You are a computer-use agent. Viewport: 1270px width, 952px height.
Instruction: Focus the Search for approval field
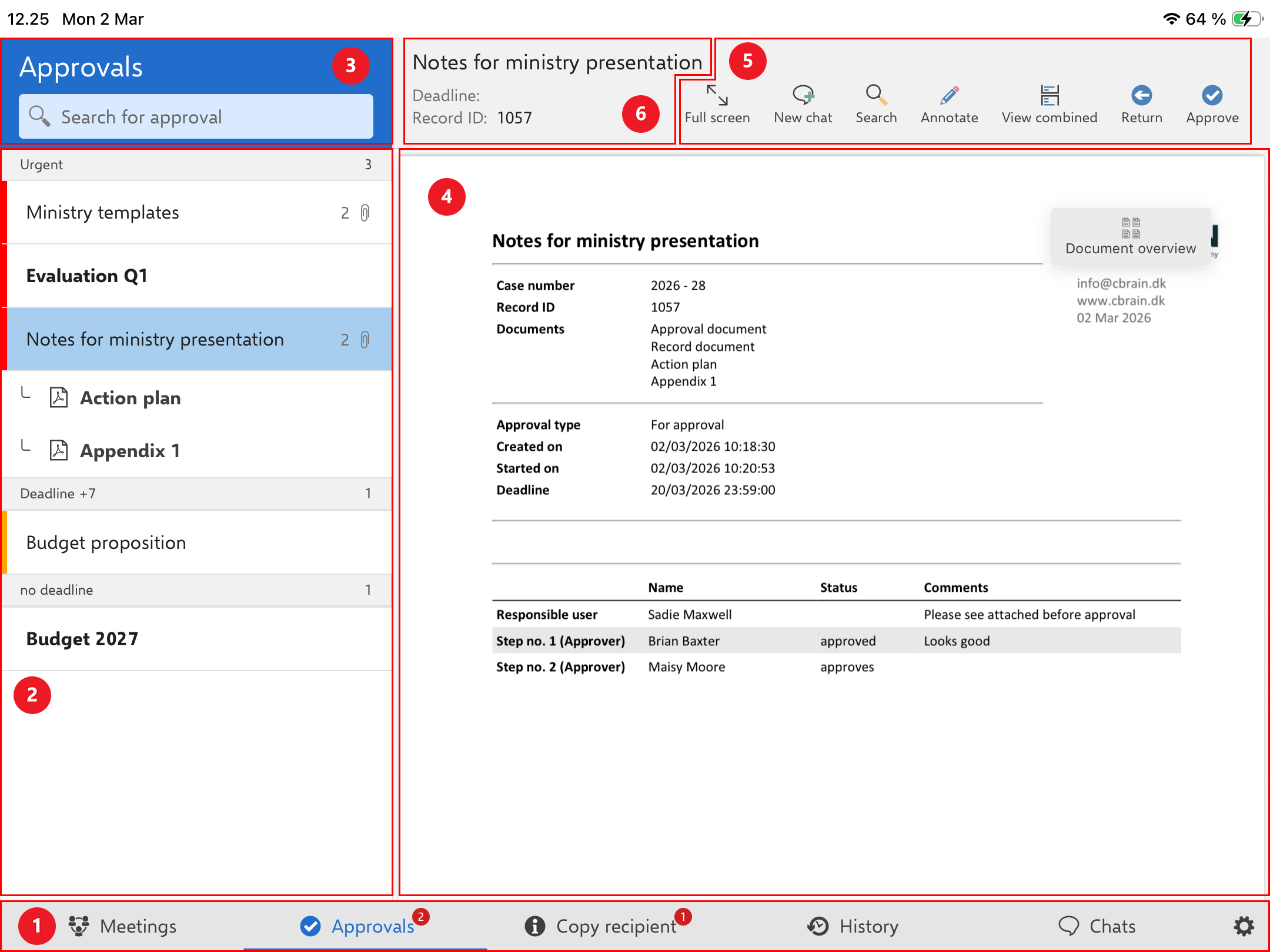point(196,116)
